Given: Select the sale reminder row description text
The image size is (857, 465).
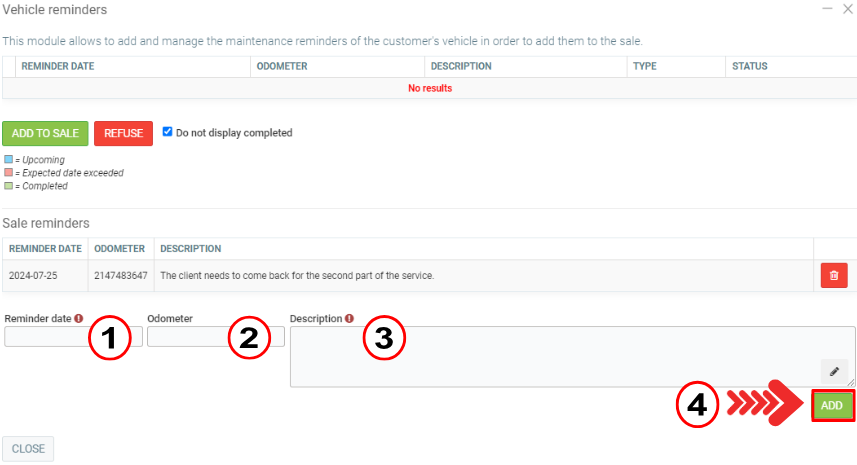Looking at the screenshot, I should (297, 276).
